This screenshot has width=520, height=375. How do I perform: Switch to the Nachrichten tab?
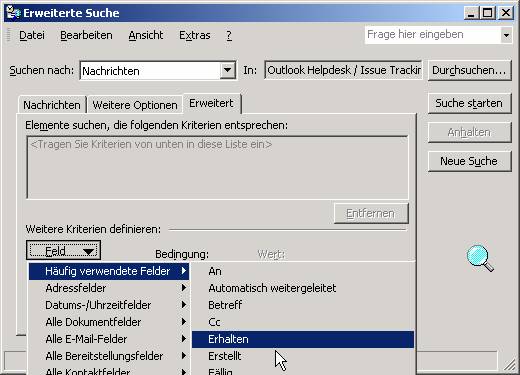pos(52,105)
